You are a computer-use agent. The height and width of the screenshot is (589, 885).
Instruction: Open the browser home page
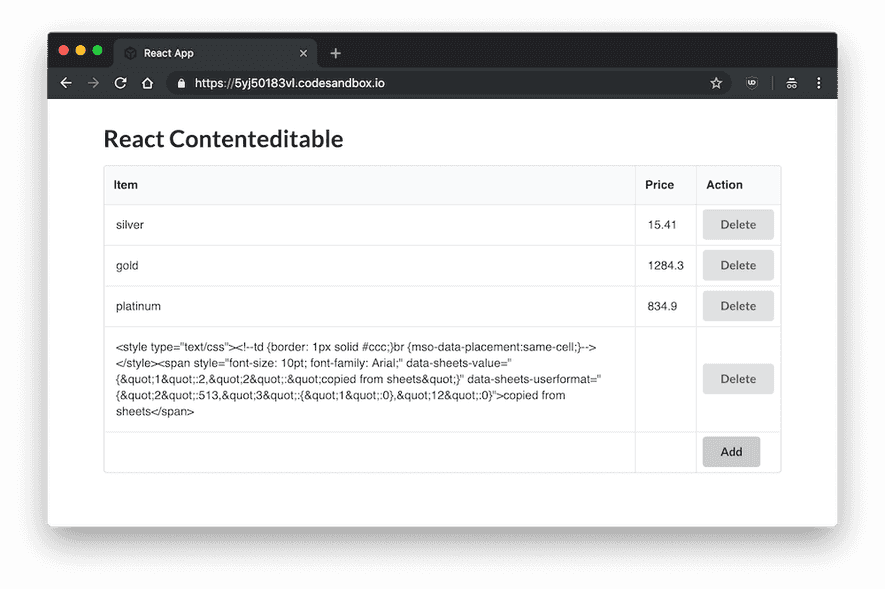tap(147, 83)
